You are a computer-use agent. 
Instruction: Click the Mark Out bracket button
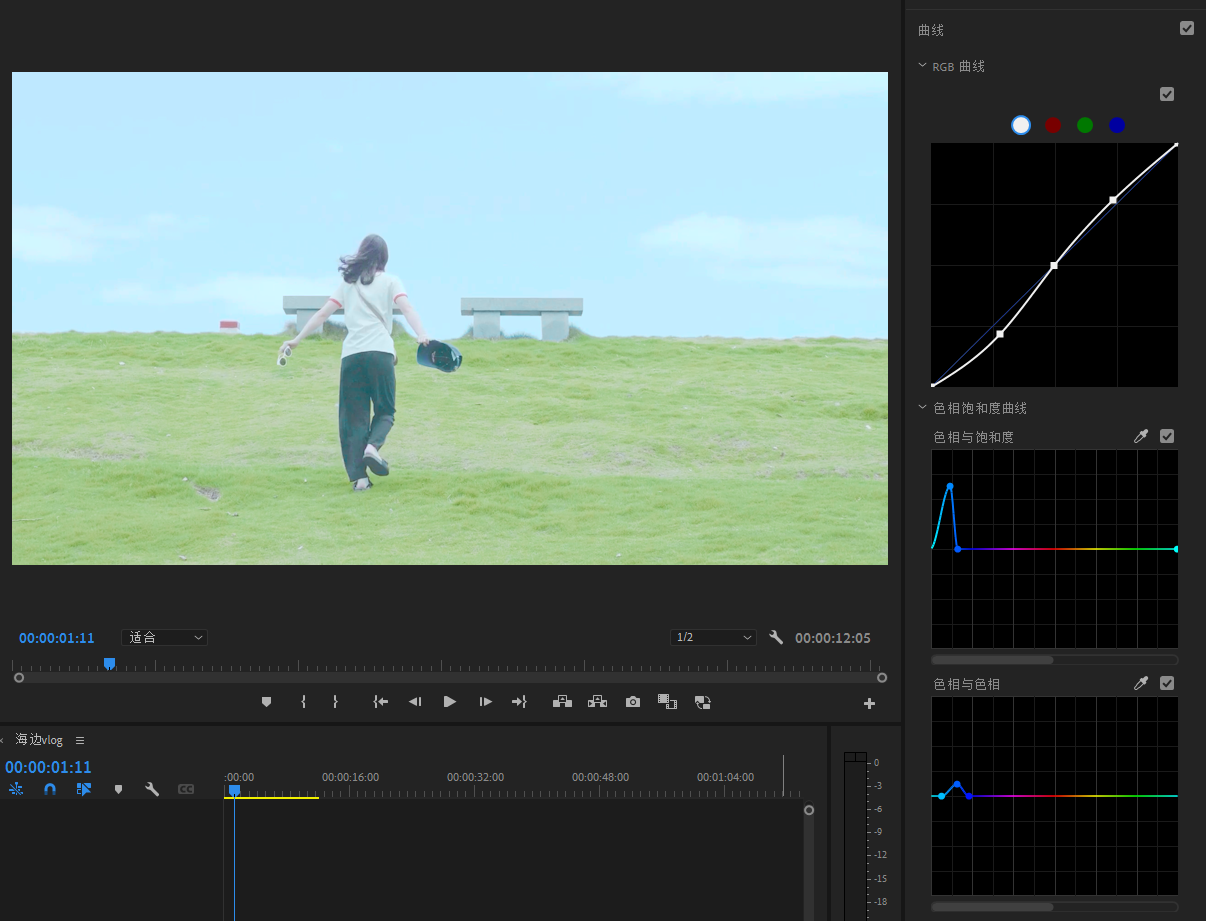coord(335,702)
